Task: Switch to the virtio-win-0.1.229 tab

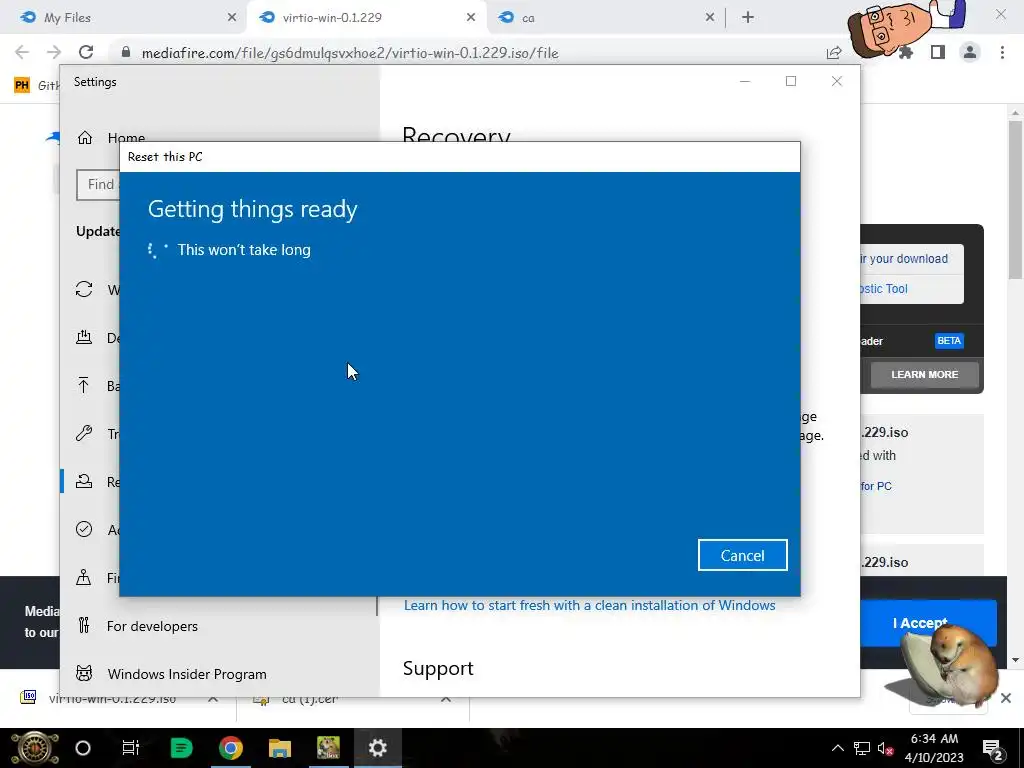Action: (366, 18)
